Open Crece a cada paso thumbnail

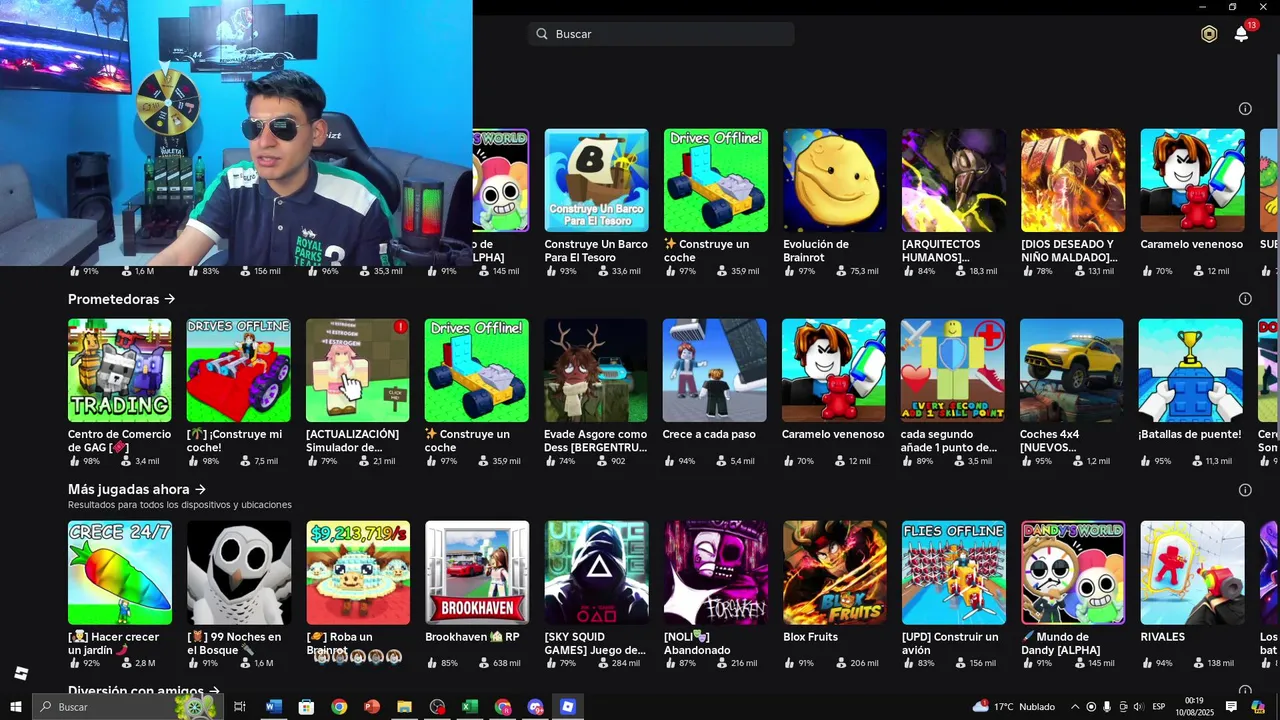pos(715,370)
